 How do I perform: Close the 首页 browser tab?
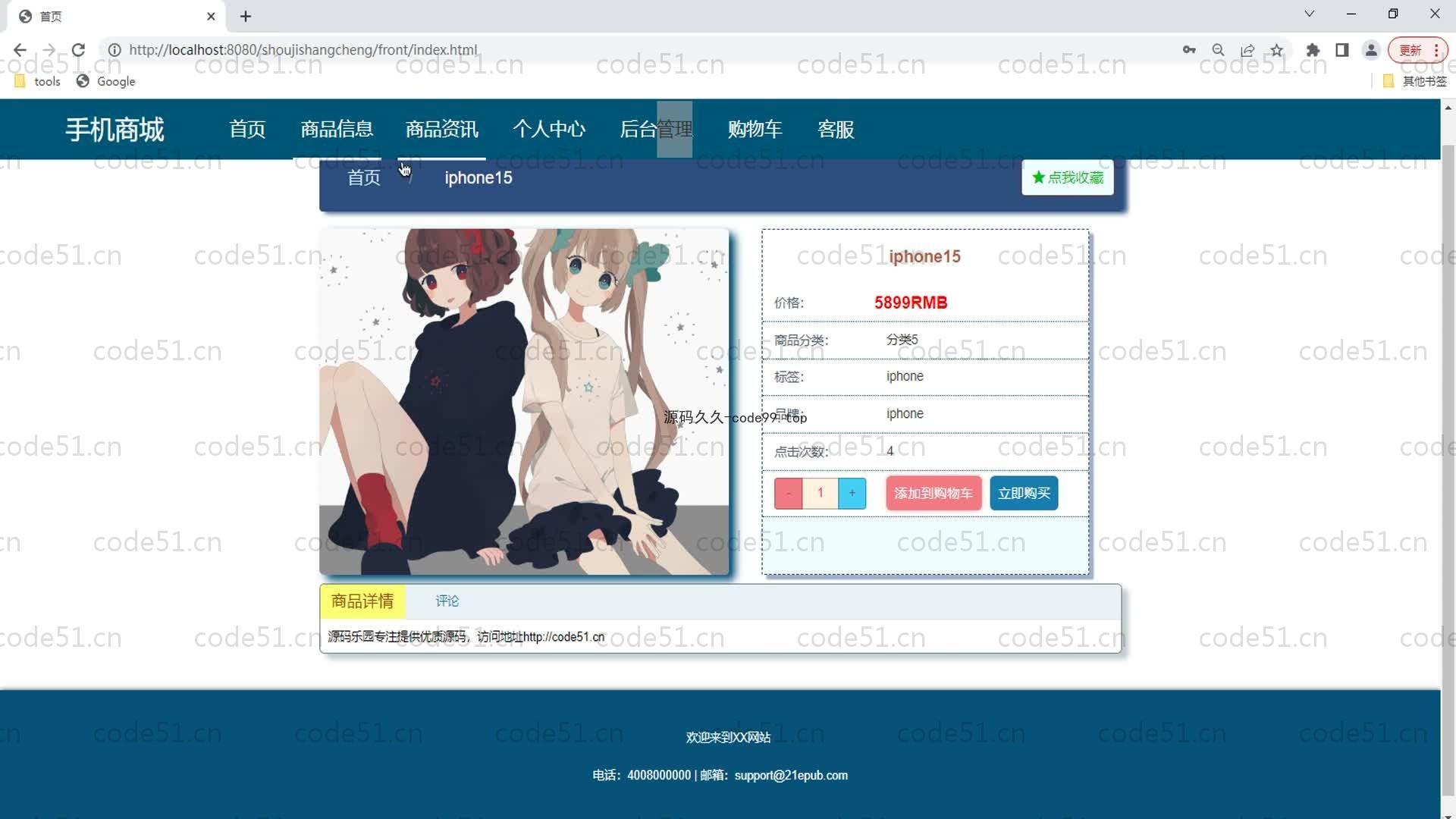[211, 16]
